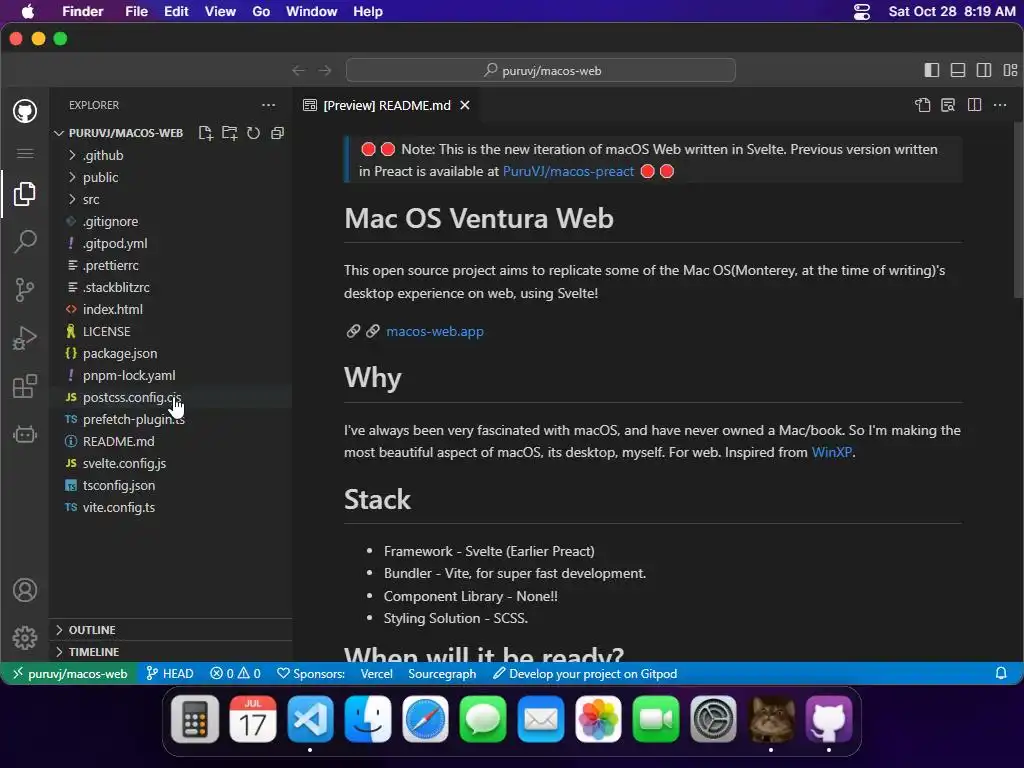Open the Source Control icon

click(25, 289)
